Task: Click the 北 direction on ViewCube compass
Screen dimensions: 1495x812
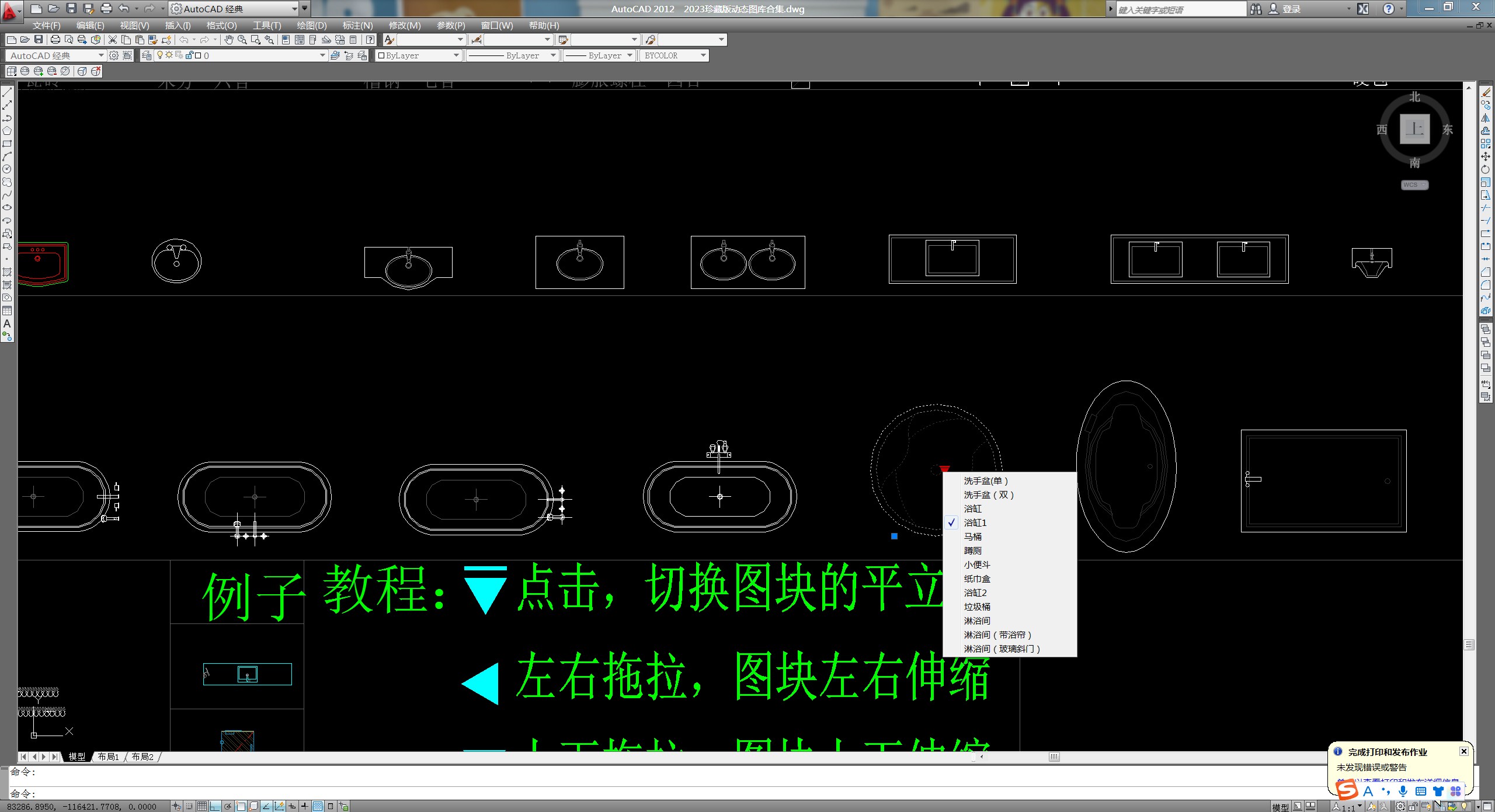Action: coord(1414,97)
